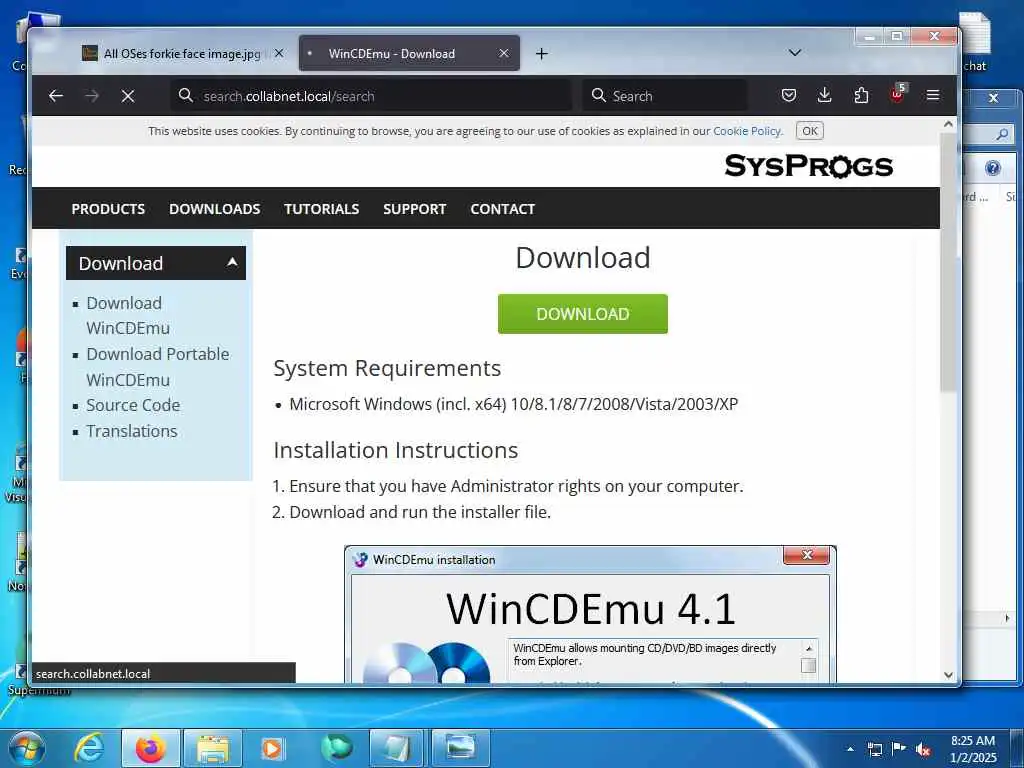Click the forward navigation arrow

pos(92,96)
